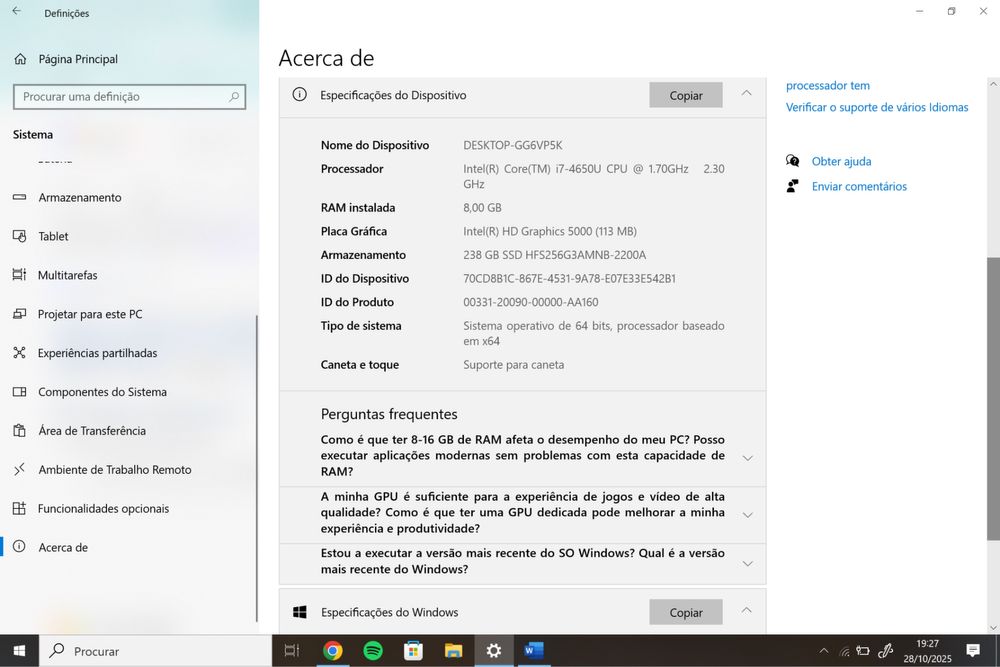The image size is (1000, 667).
Task: Select Multitarefas in the sidebar
Action: point(128,275)
